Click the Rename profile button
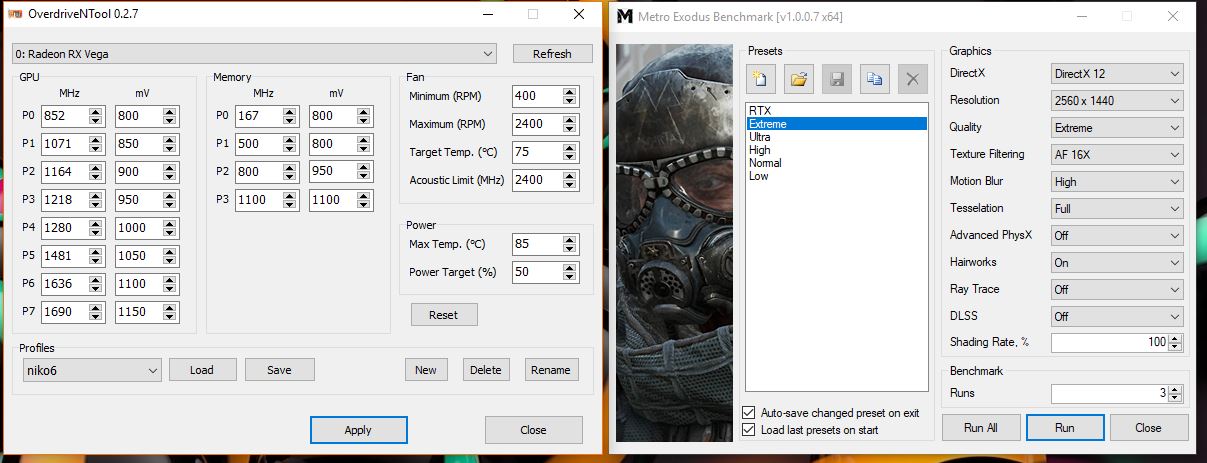Image resolution: width=1207 pixels, height=463 pixels. coord(551,370)
